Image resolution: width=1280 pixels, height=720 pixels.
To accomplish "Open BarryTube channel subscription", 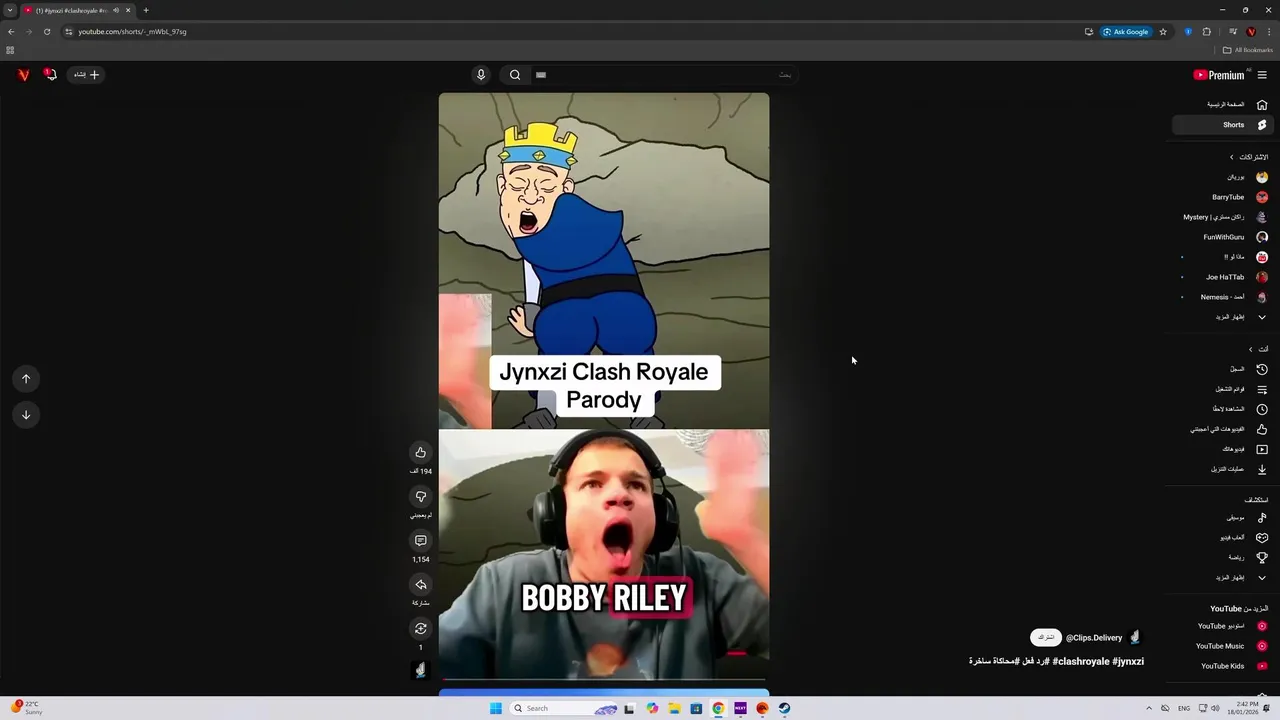I will pyautogui.click(x=1222, y=197).
